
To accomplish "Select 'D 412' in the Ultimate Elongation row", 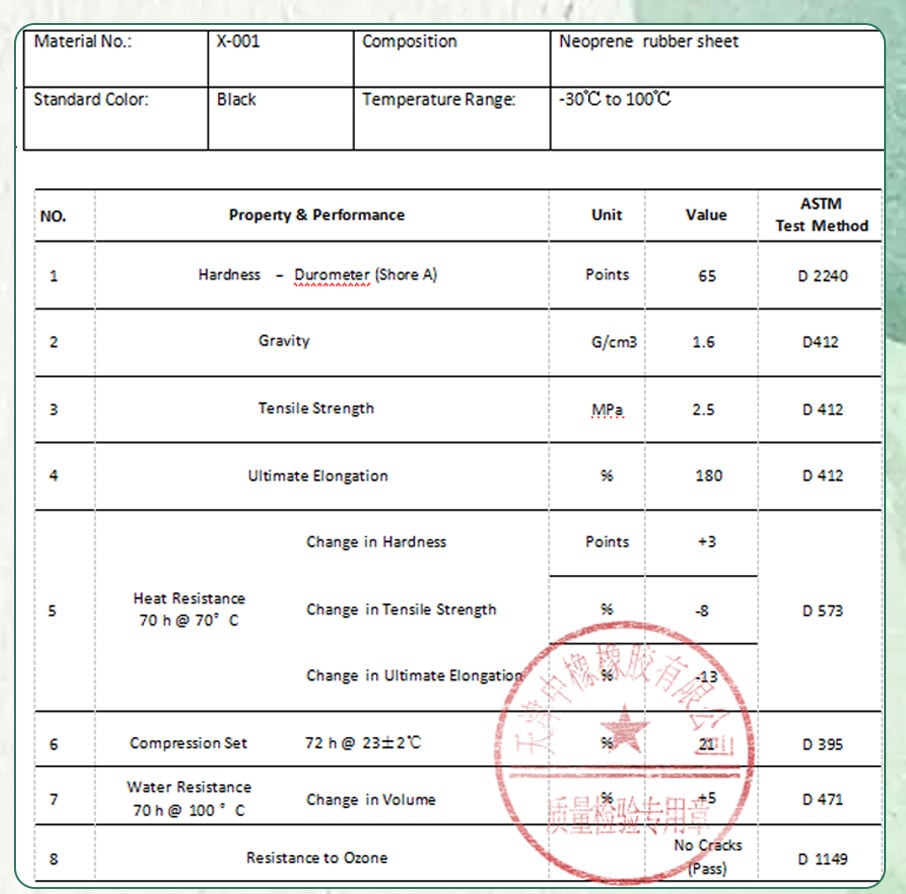I will point(823,476).
